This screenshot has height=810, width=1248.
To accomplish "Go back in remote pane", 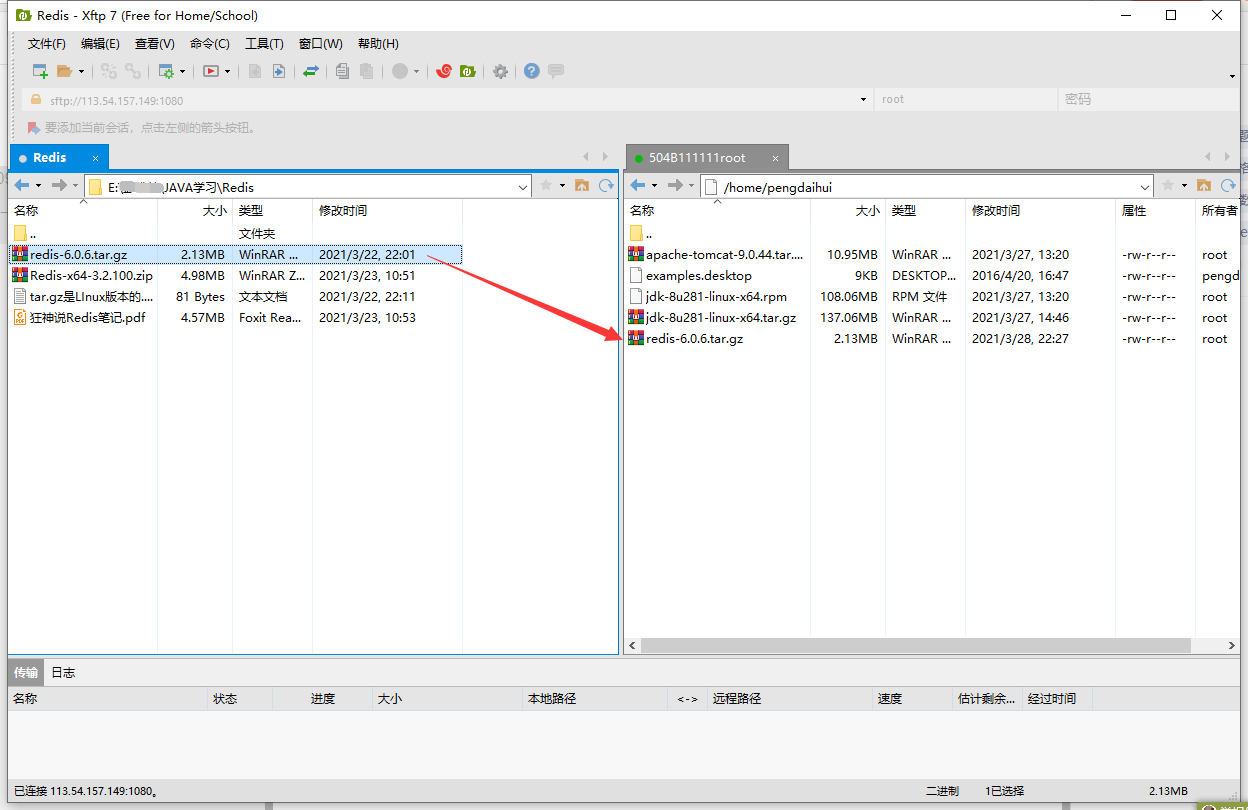I will tap(638, 186).
